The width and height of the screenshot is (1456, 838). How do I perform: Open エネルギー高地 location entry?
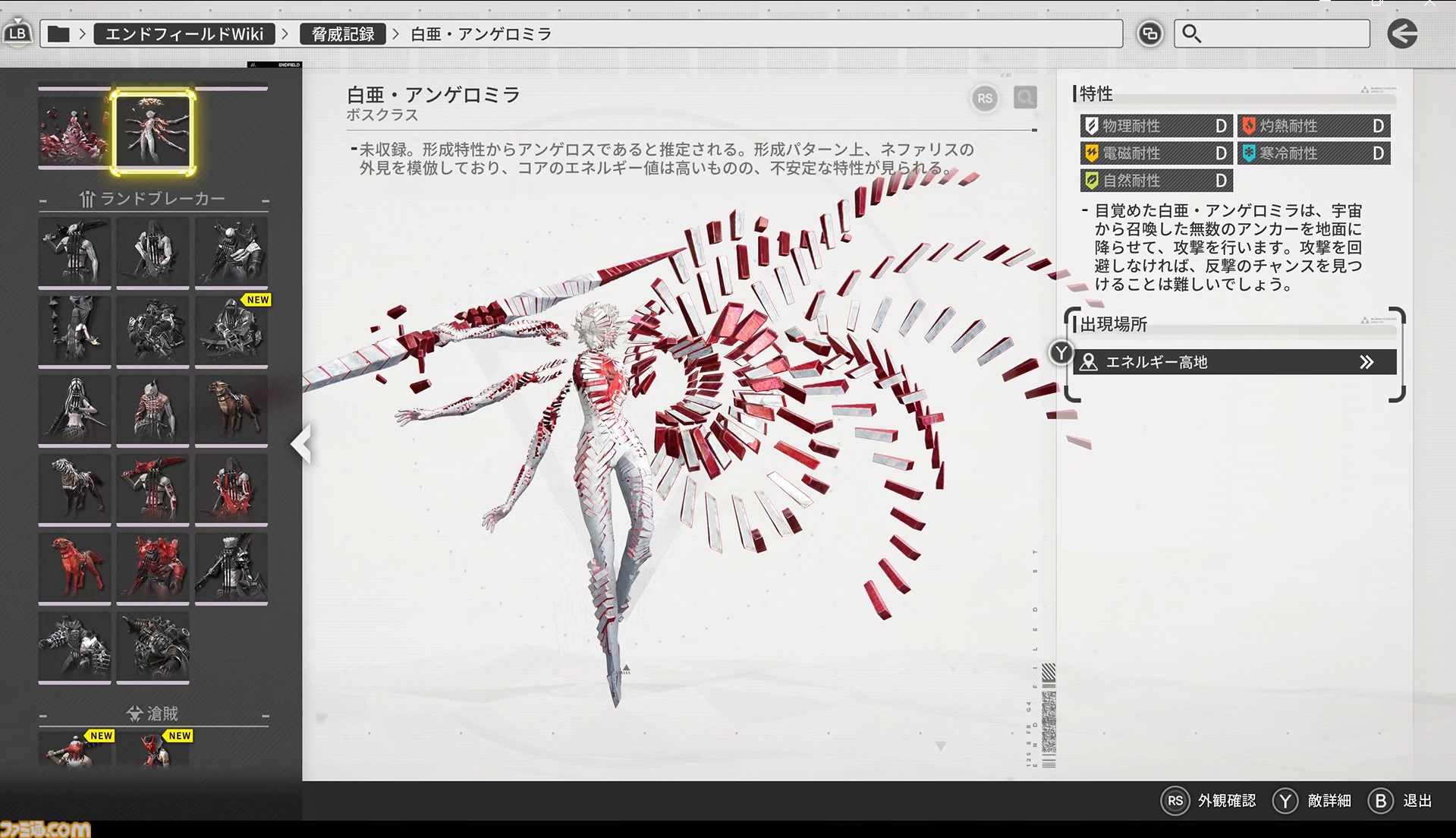click(x=1234, y=362)
